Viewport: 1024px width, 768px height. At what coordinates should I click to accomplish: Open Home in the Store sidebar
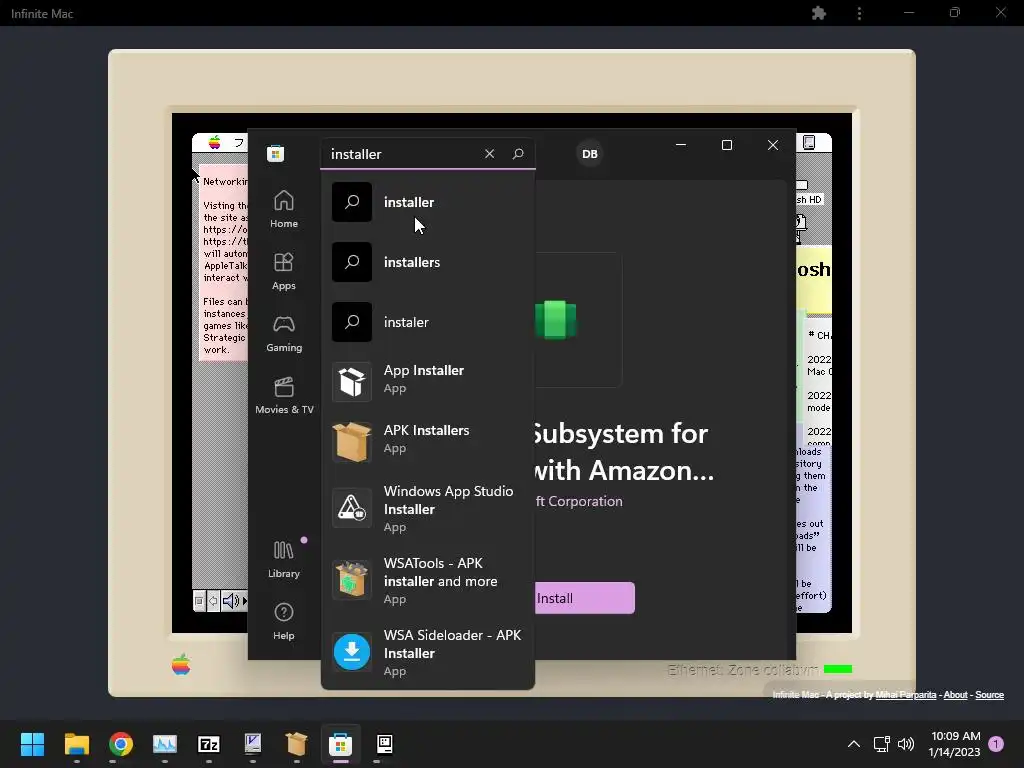(283, 209)
